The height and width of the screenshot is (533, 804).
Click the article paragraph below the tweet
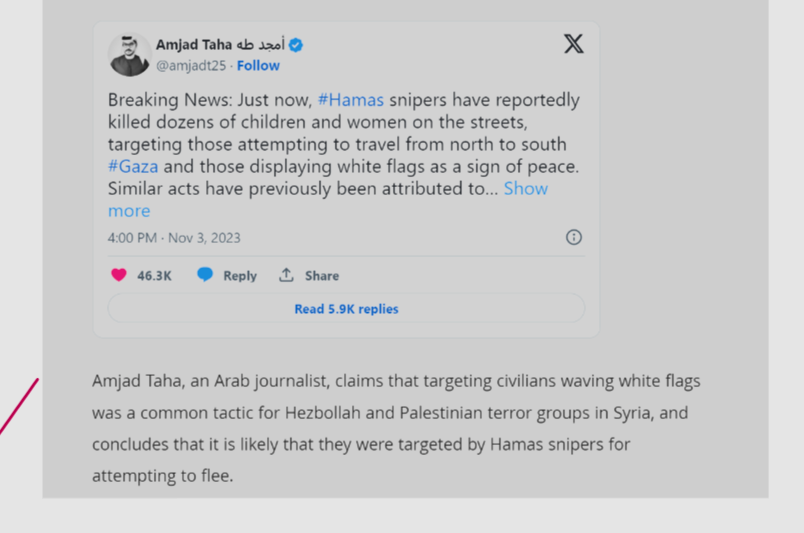(x=396, y=428)
